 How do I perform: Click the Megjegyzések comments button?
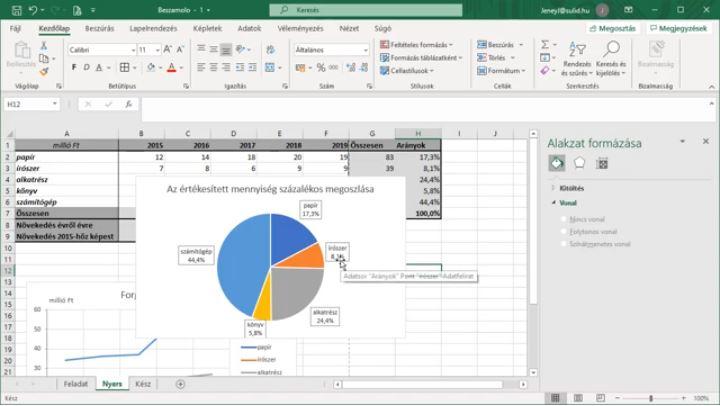click(676, 29)
